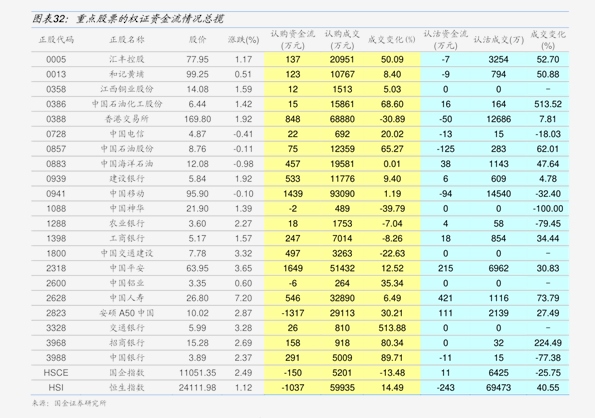Click index name 恒生指数
This screenshot has height=418, width=595.
point(127,388)
